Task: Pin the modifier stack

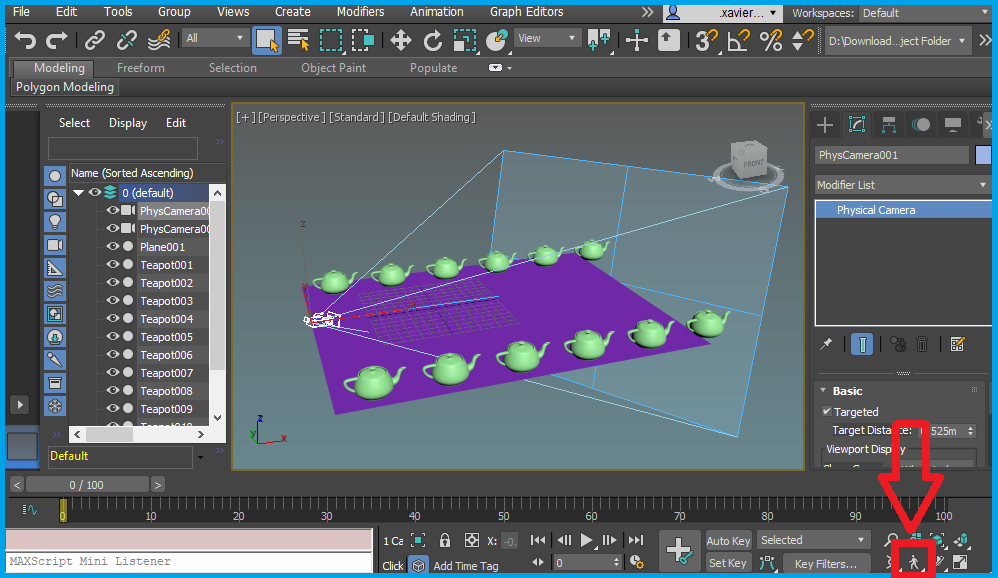Action: tap(828, 343)
